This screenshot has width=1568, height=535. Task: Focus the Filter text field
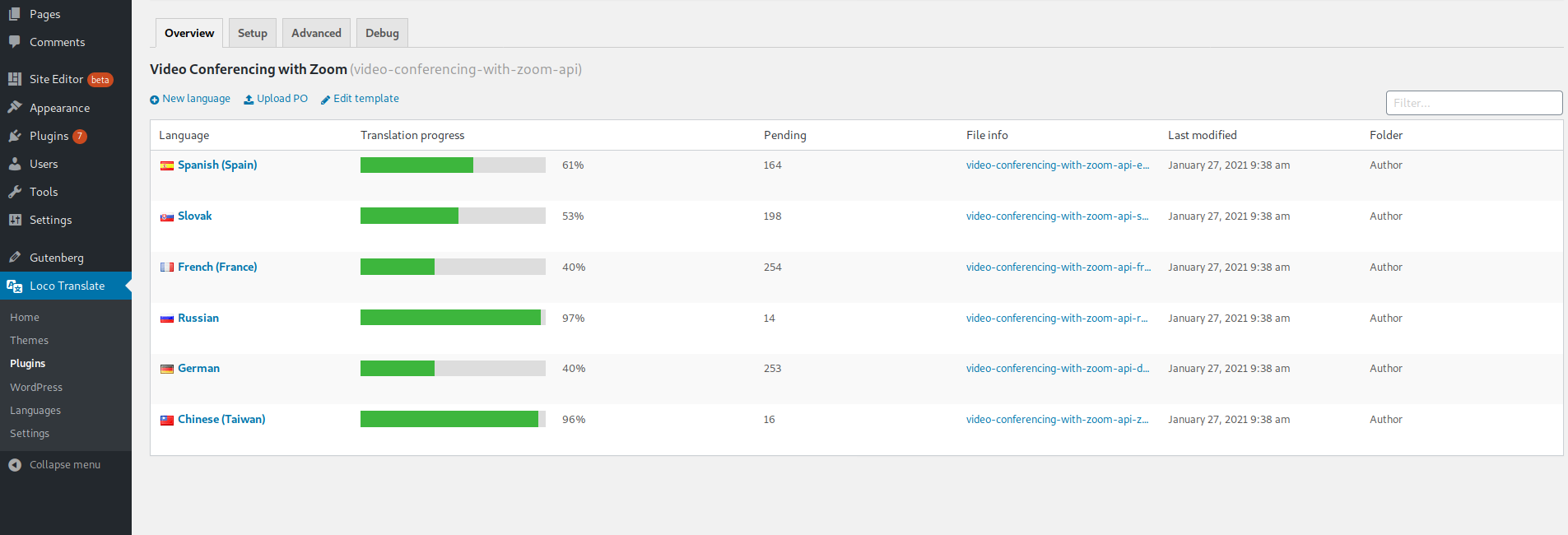point(1474,103)
